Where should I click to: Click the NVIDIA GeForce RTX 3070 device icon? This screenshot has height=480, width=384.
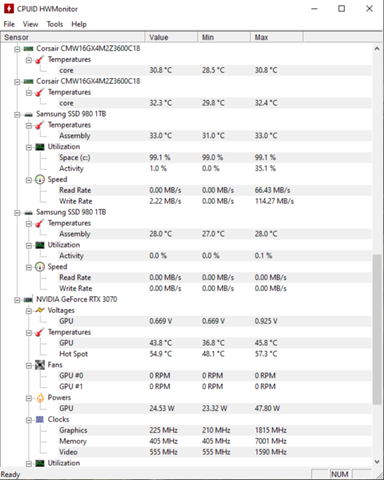pos(28,299)
